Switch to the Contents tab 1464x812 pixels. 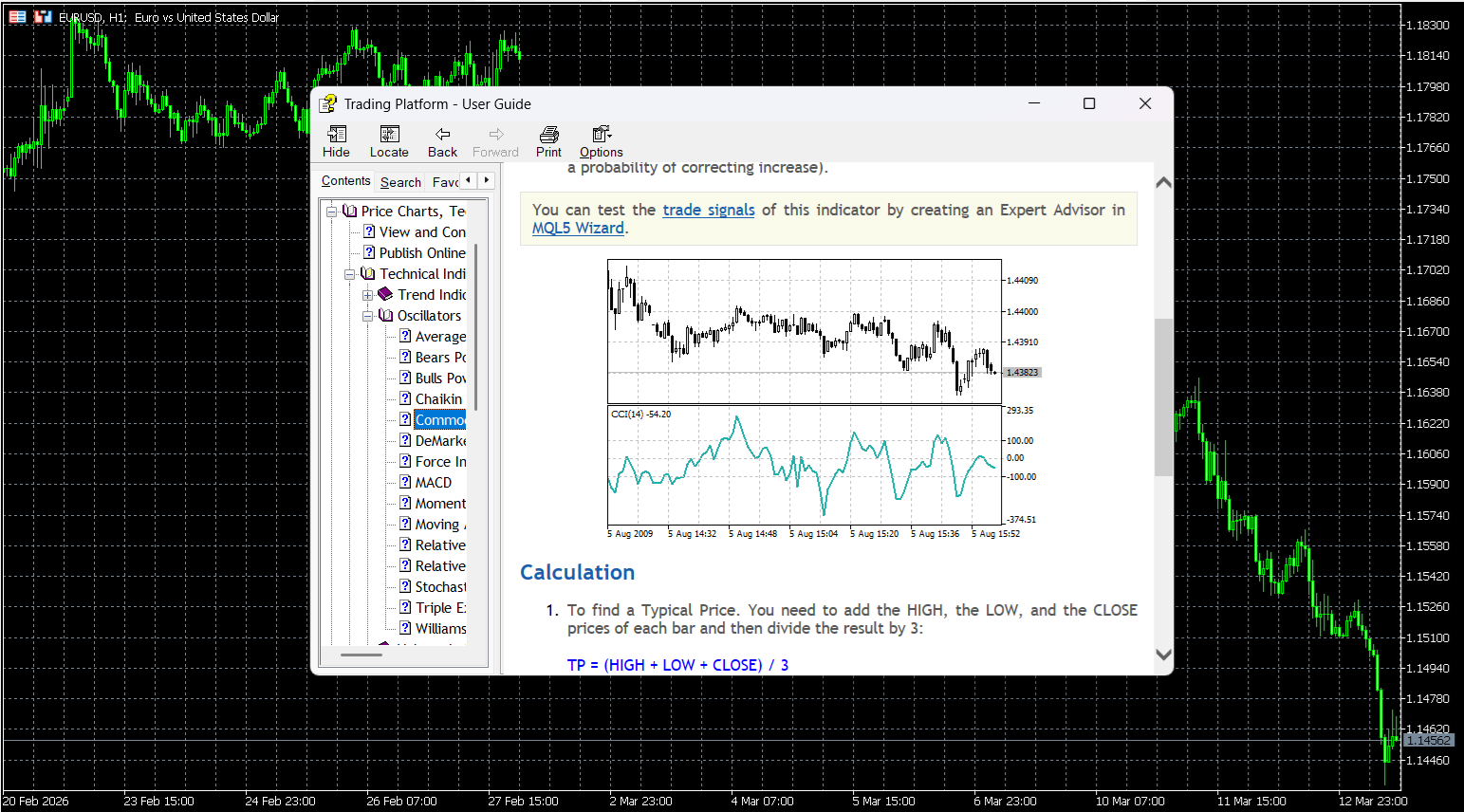345,181
